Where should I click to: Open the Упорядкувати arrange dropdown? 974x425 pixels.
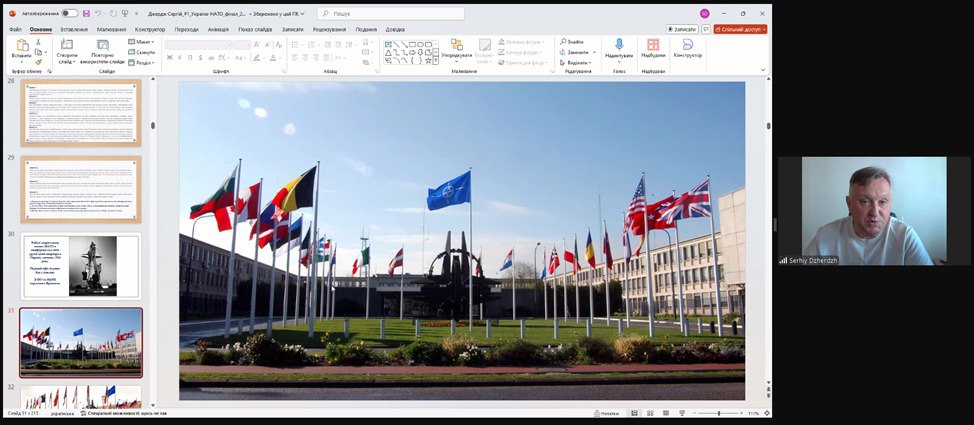[x=457, y=50]
